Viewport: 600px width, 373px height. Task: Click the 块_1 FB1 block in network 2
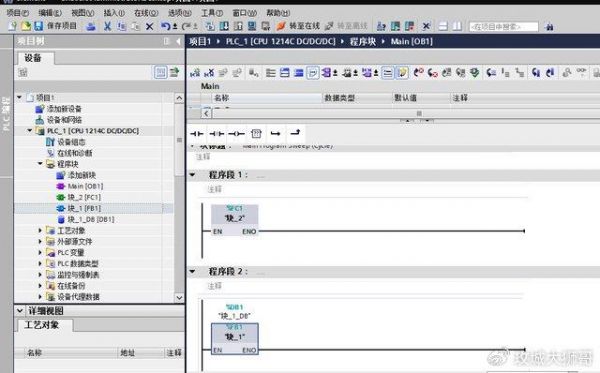[x=235, y=339]
